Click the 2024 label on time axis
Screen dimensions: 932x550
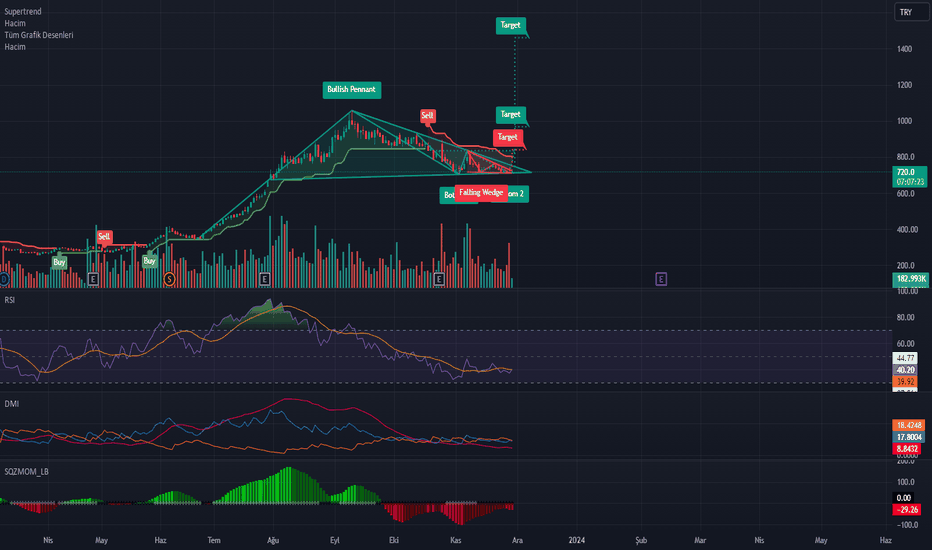577,540
